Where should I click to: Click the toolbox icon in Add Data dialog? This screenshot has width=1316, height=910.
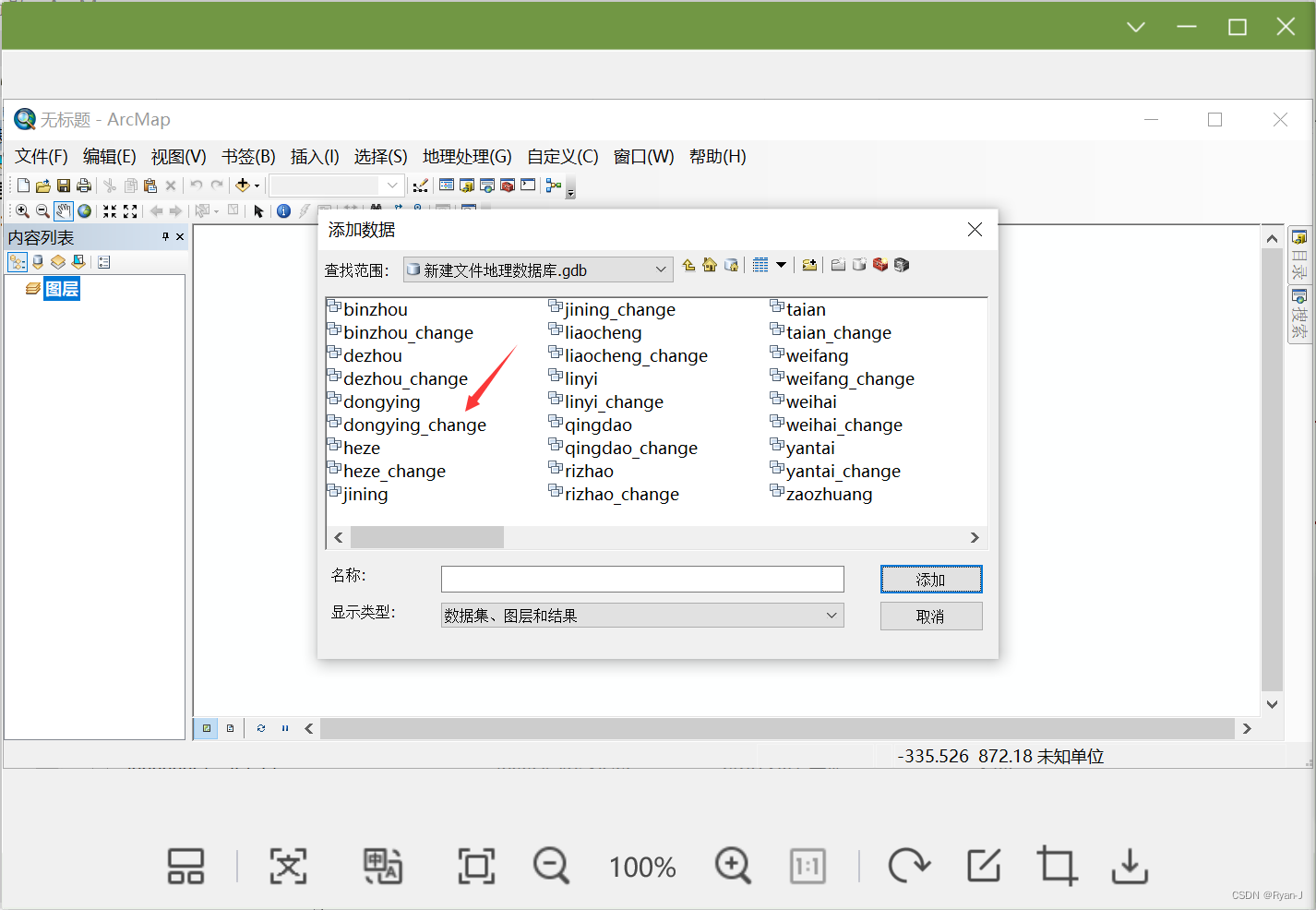pyautogui.click(x=880, y=265)
